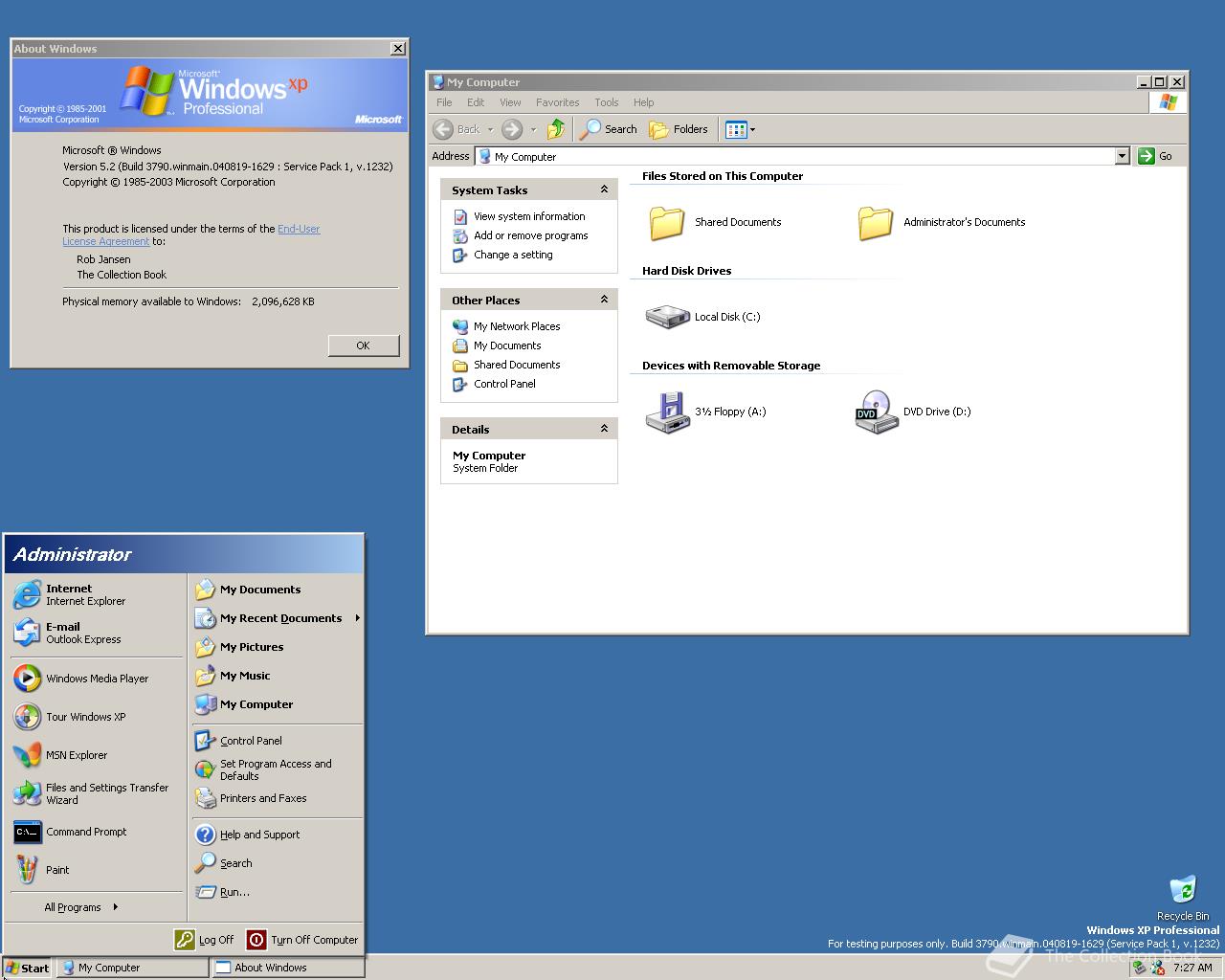The image size is (1225, 980).
Task: Open the File menu
Action: [x=444, y=102]
